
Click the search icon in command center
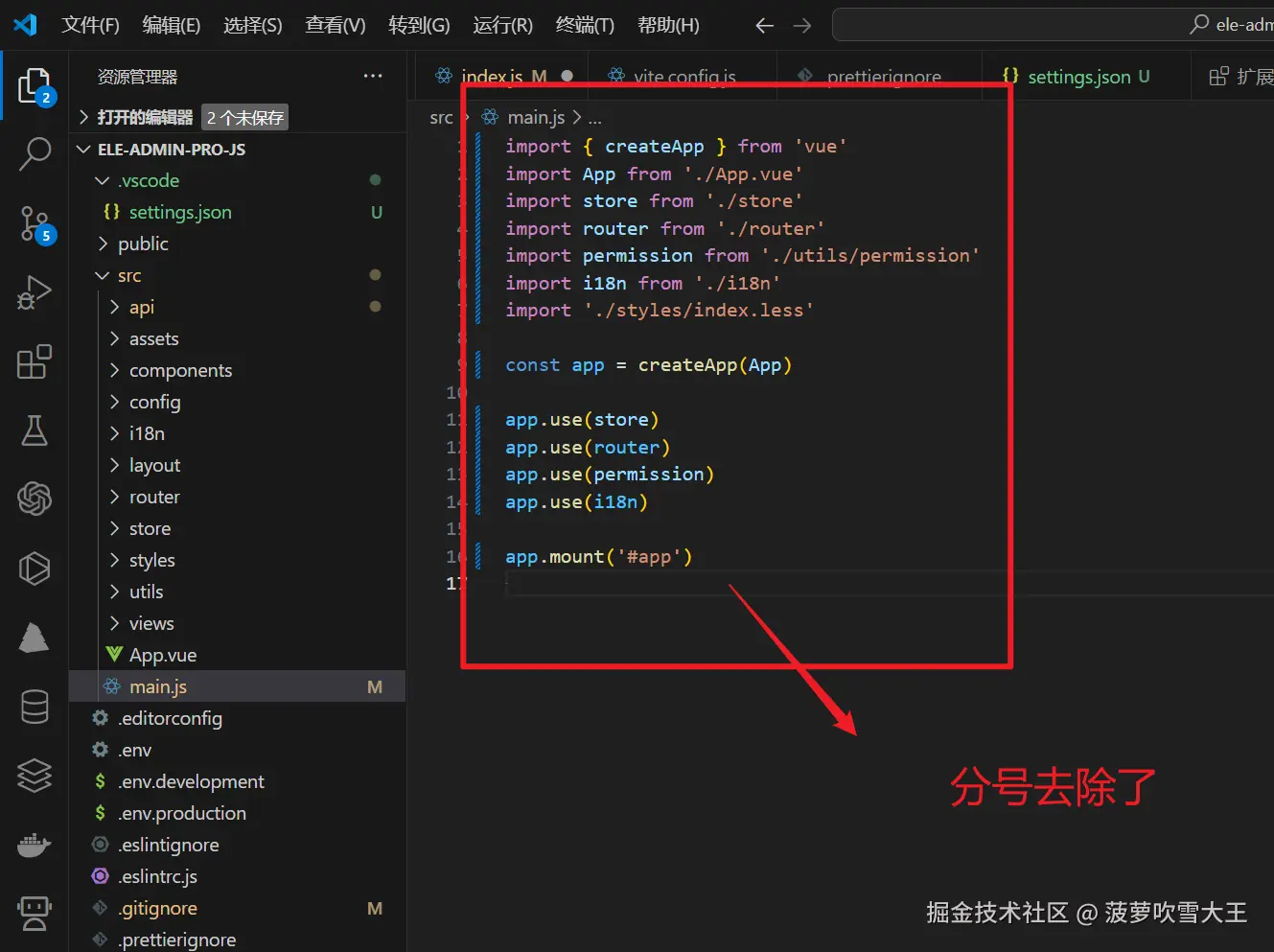(1199, 24)
